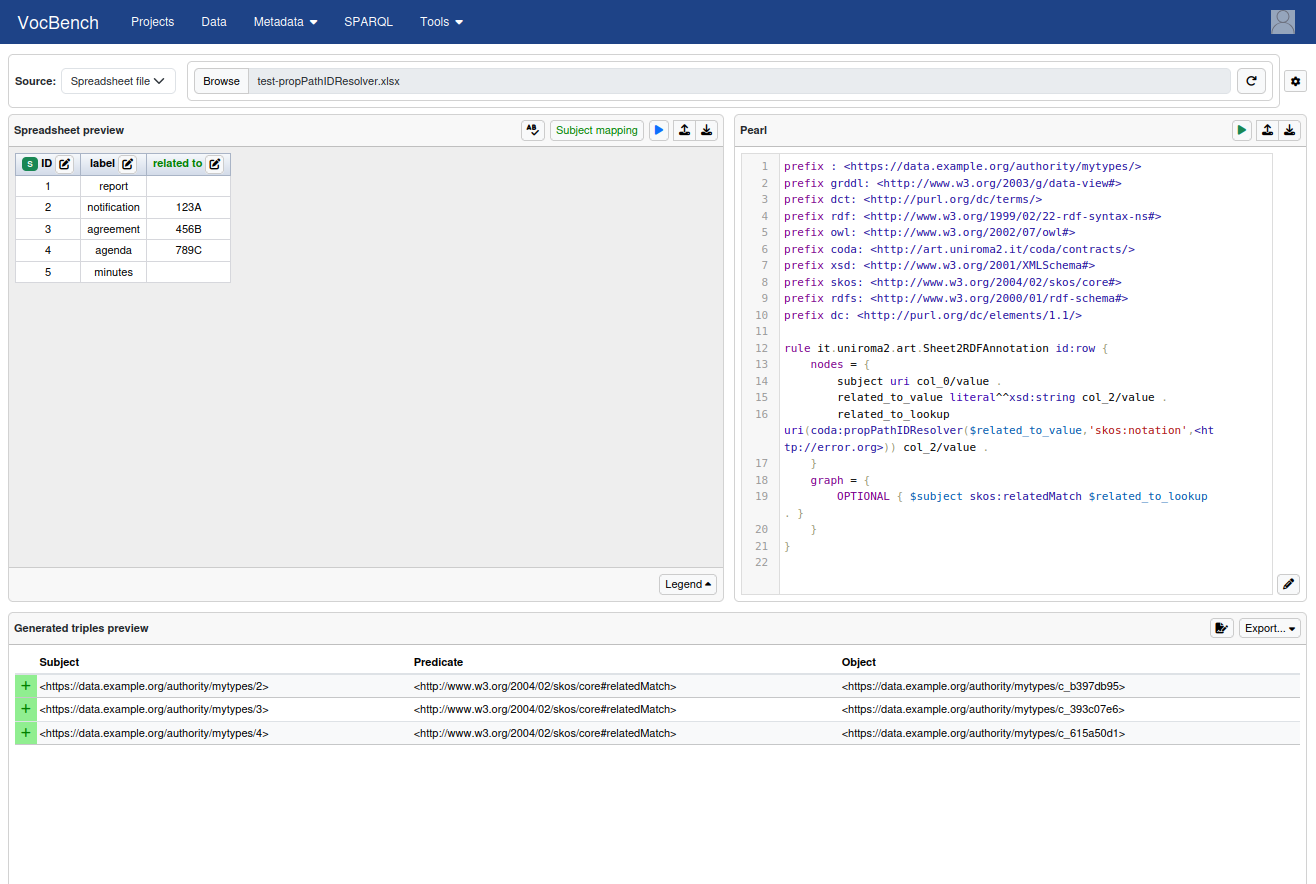The width and height of the screenshot is (1316, 884).
Task: Click the upload icon in Pearl panel header
Action: click(x=1266, y=130)
